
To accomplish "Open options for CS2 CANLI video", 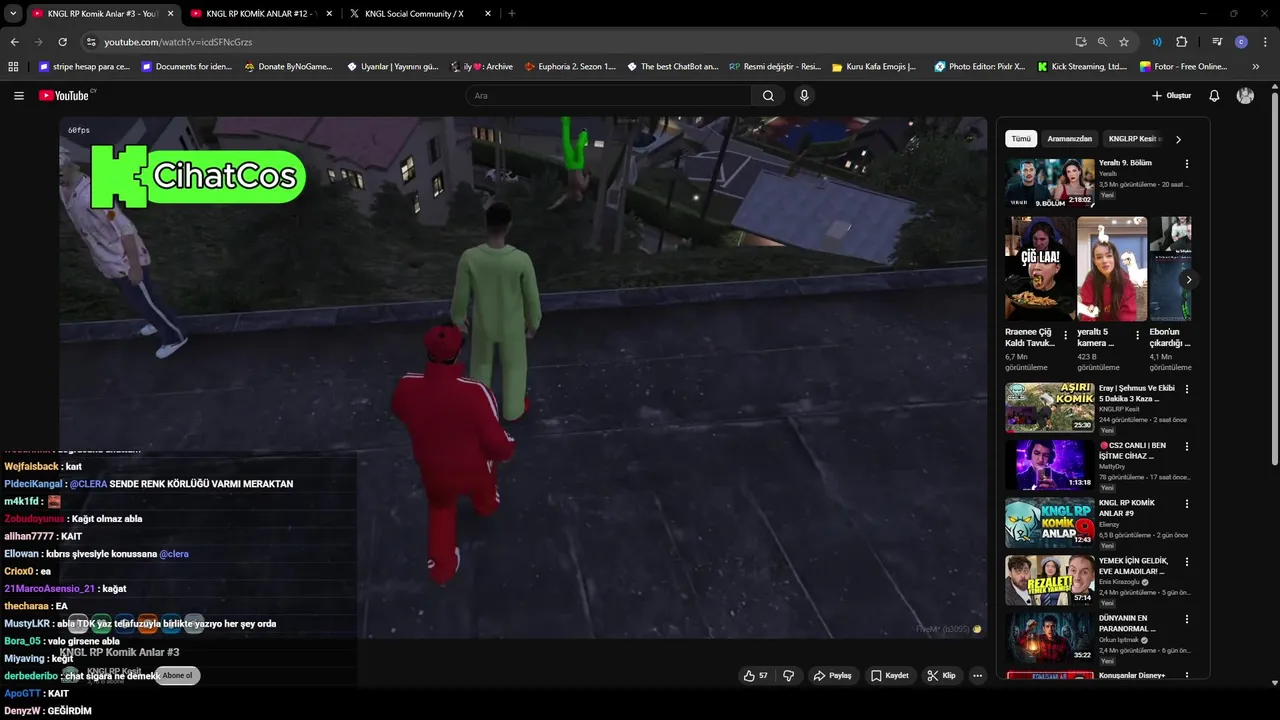I will [x=1187, y=446].
